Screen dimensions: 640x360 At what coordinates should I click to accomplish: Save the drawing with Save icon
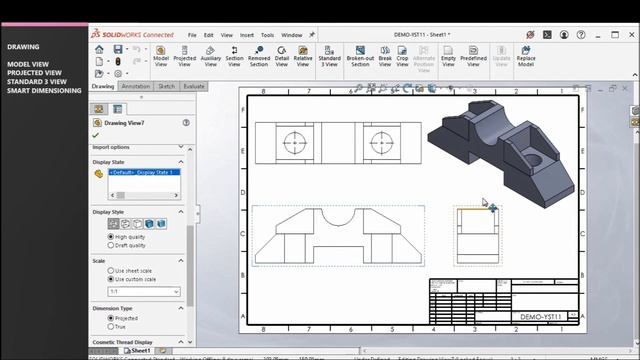[x=118, y=49]
